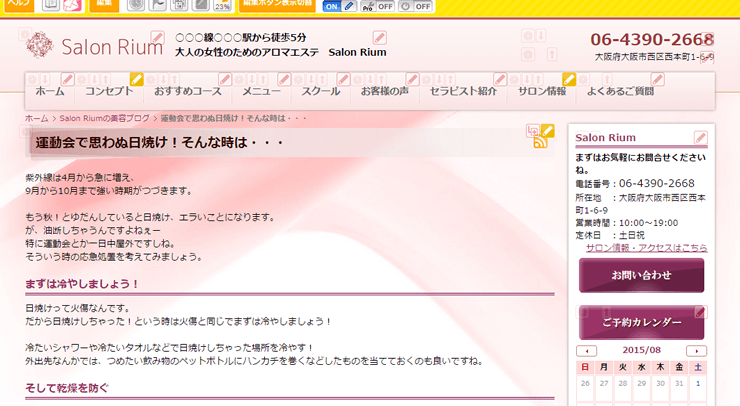Viewport: 740px width, 406px height.
Task: Click the flag icon in top toolbar
Action: tap(158, 5)
